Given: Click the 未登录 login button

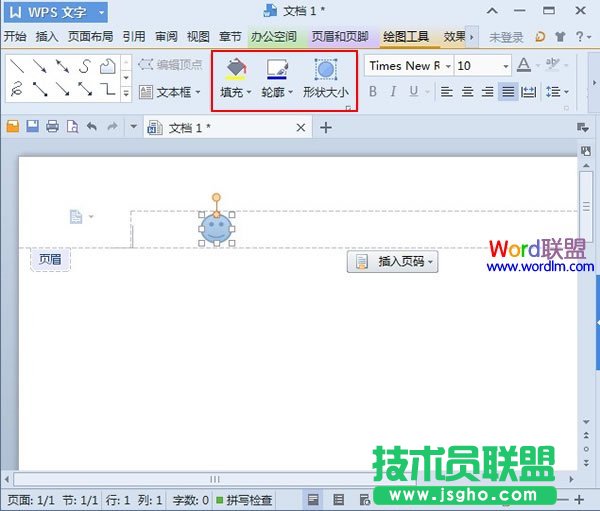Looking at the screenshot, I should 506,37.
